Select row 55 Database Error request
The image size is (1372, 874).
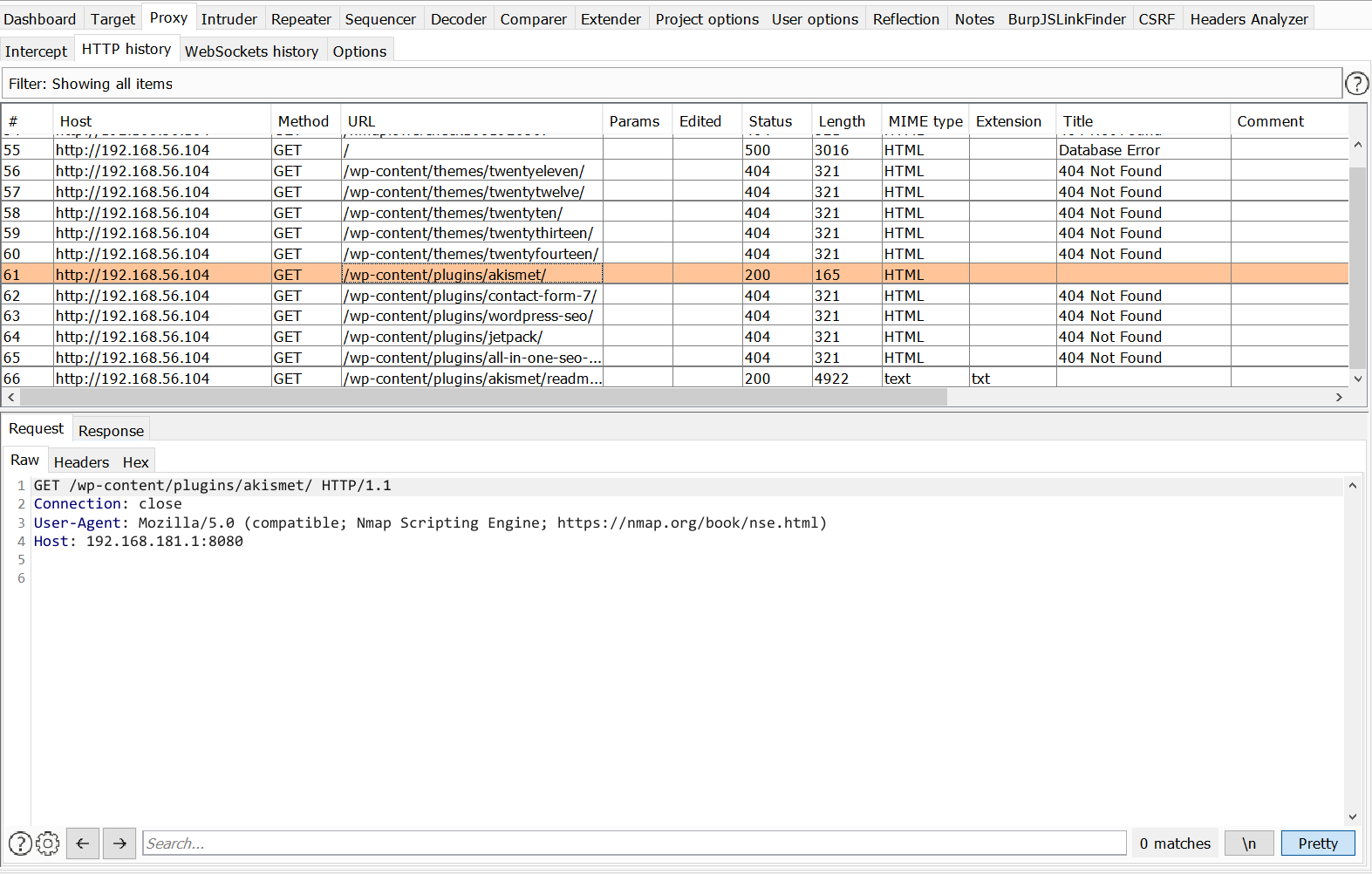(471, 150)
